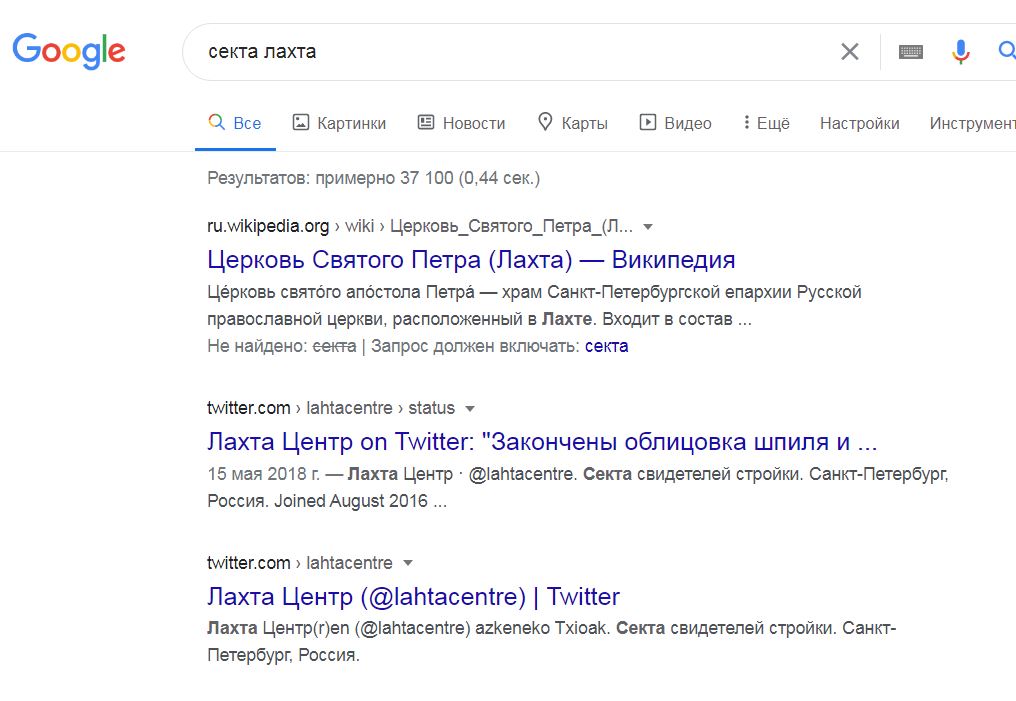Click 'секта' must-include link

[x=606, y=346]
